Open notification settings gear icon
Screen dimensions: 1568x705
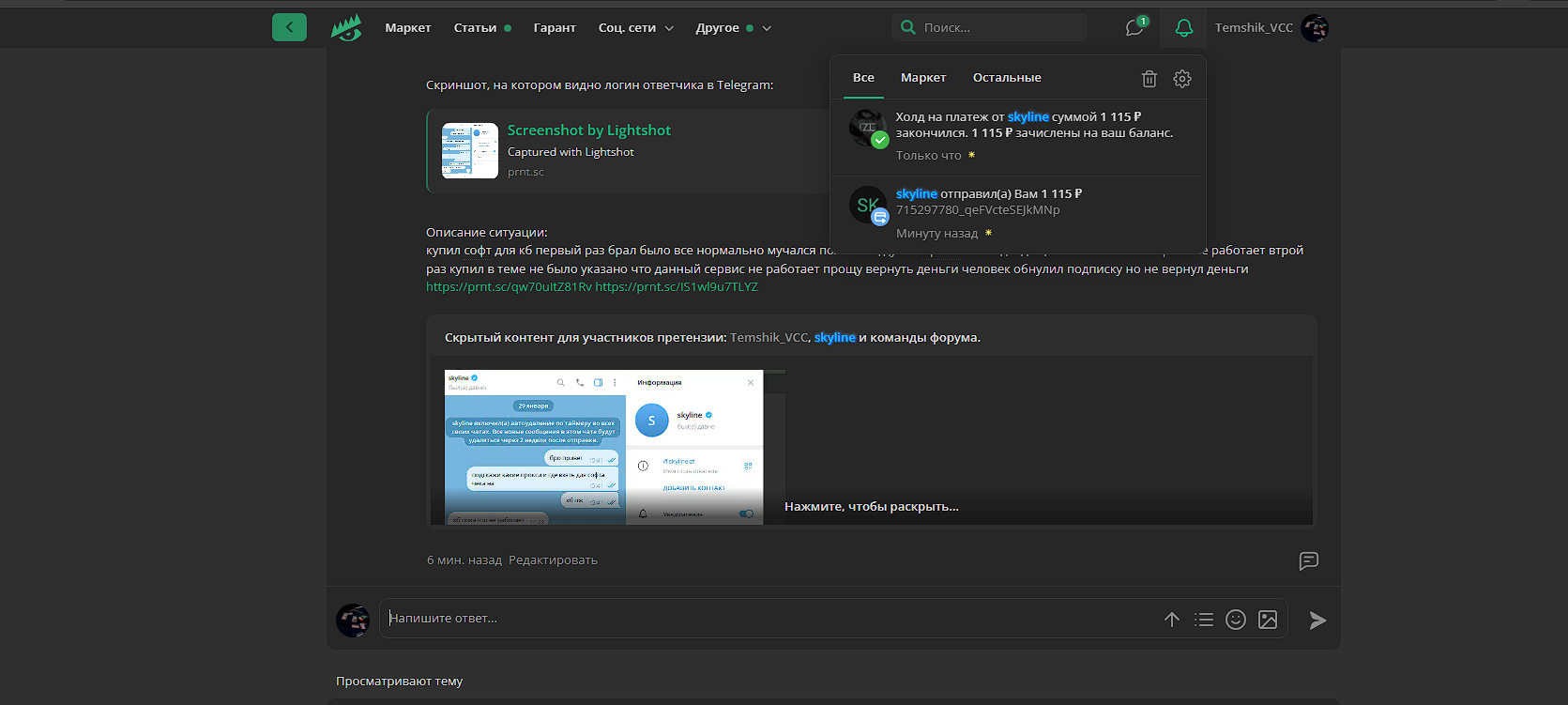click(x=1182, y=79)
